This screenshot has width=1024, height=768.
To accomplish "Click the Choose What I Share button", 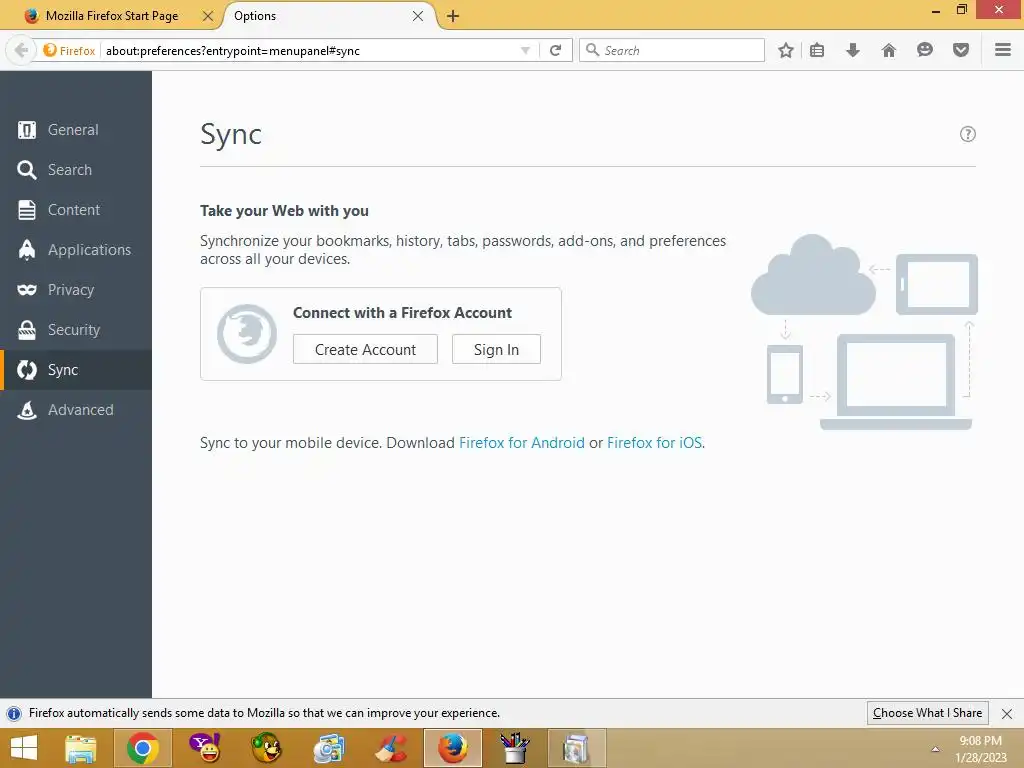I will [927, 713].
